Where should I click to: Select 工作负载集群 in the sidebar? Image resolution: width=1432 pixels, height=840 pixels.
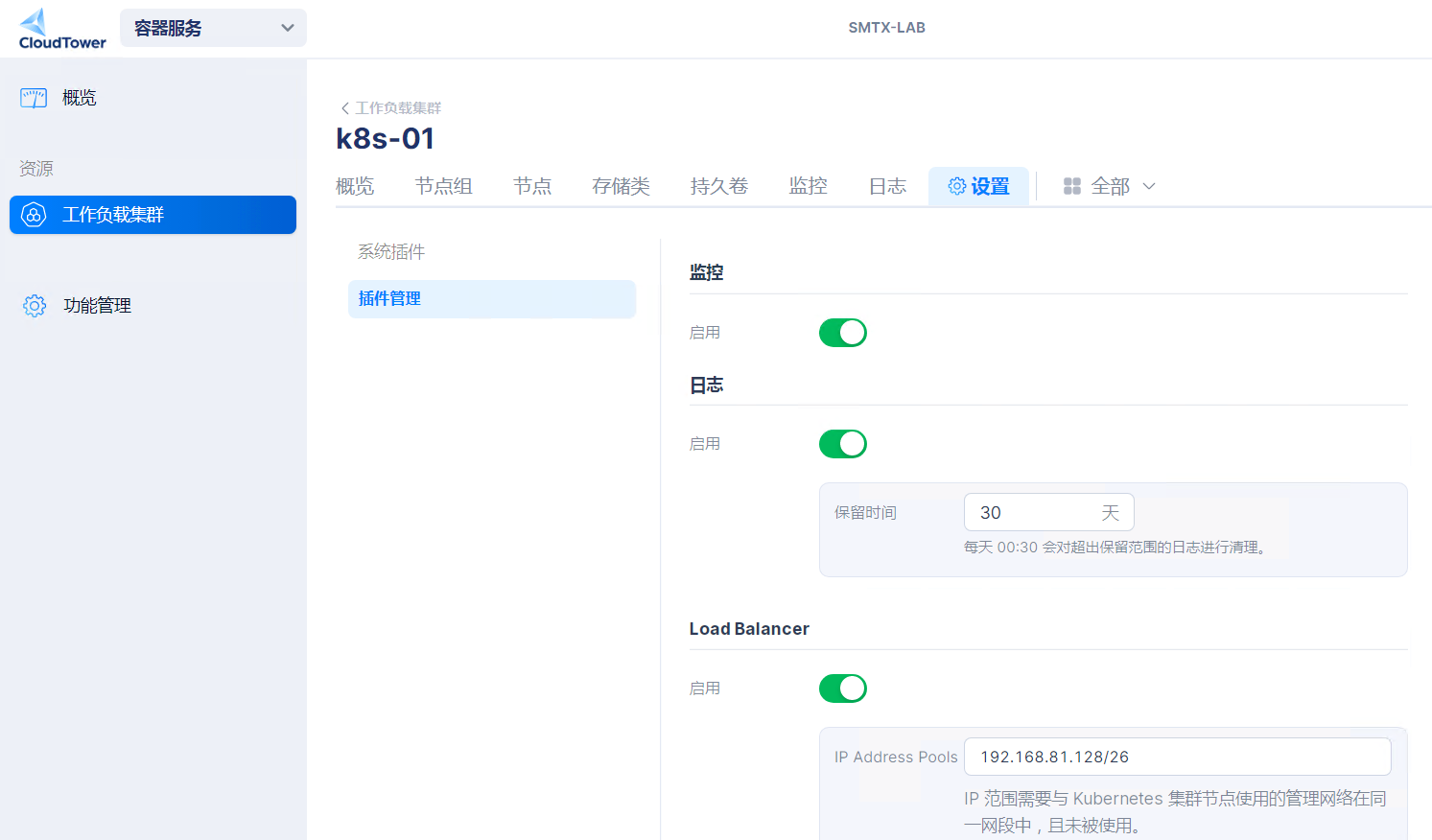153,215
